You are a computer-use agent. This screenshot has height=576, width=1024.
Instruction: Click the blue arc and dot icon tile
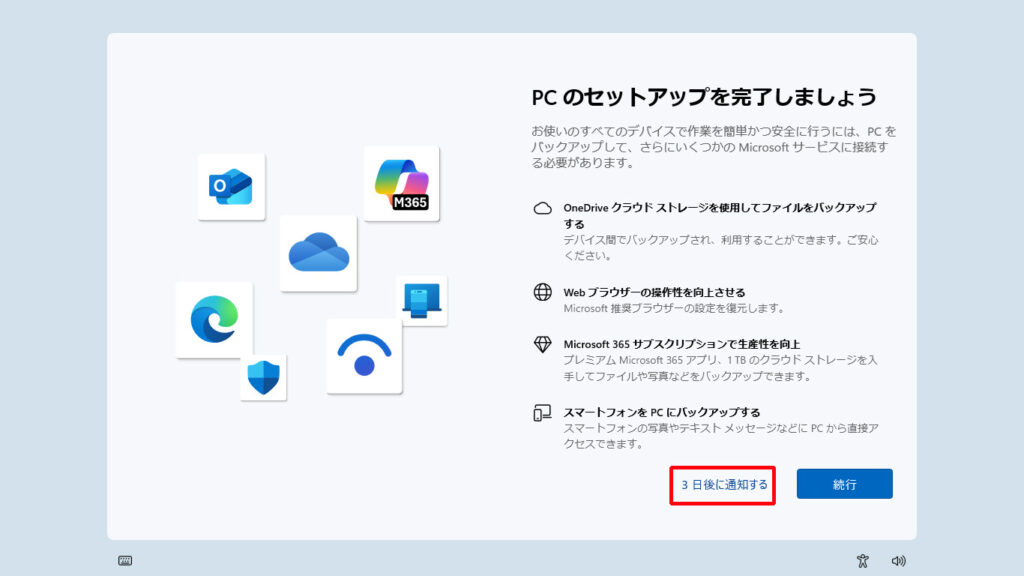364,356
